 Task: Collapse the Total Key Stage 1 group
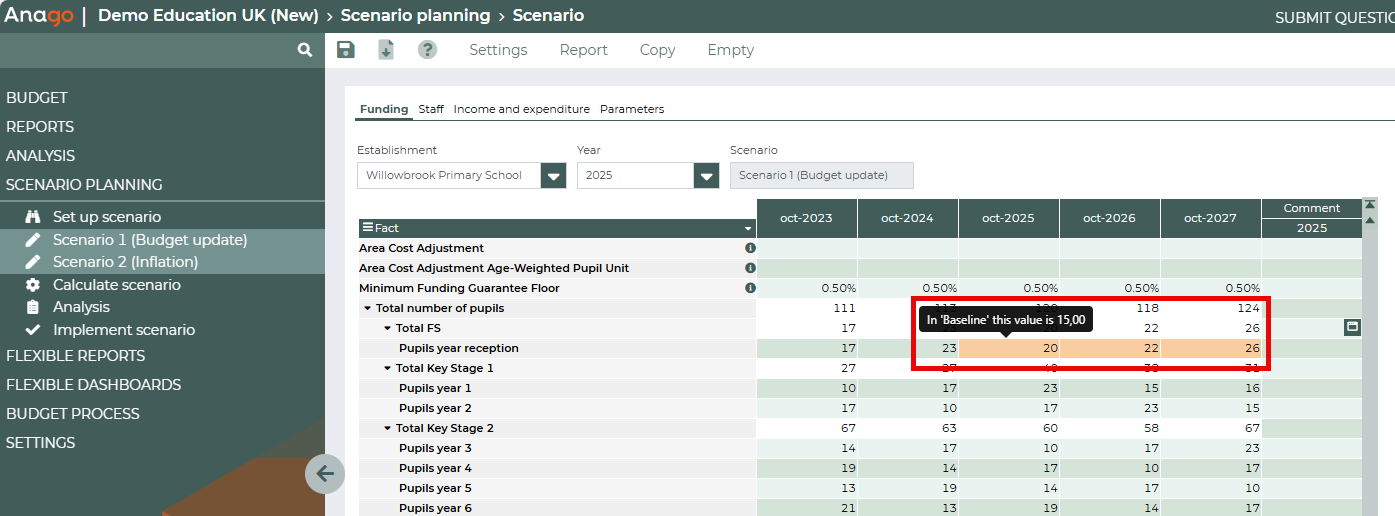tap(387, 368)
